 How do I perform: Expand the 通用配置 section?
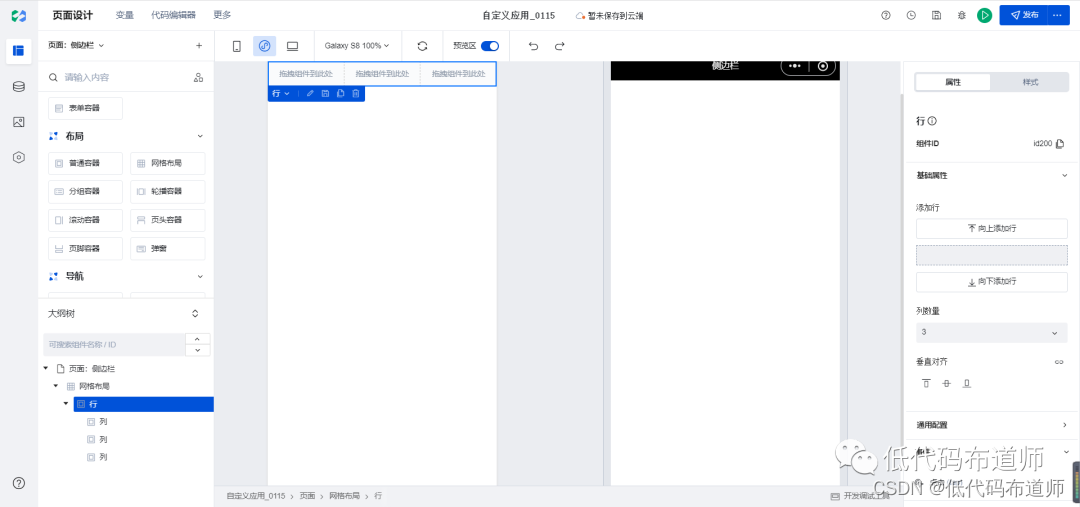[x=1064, y=425]
